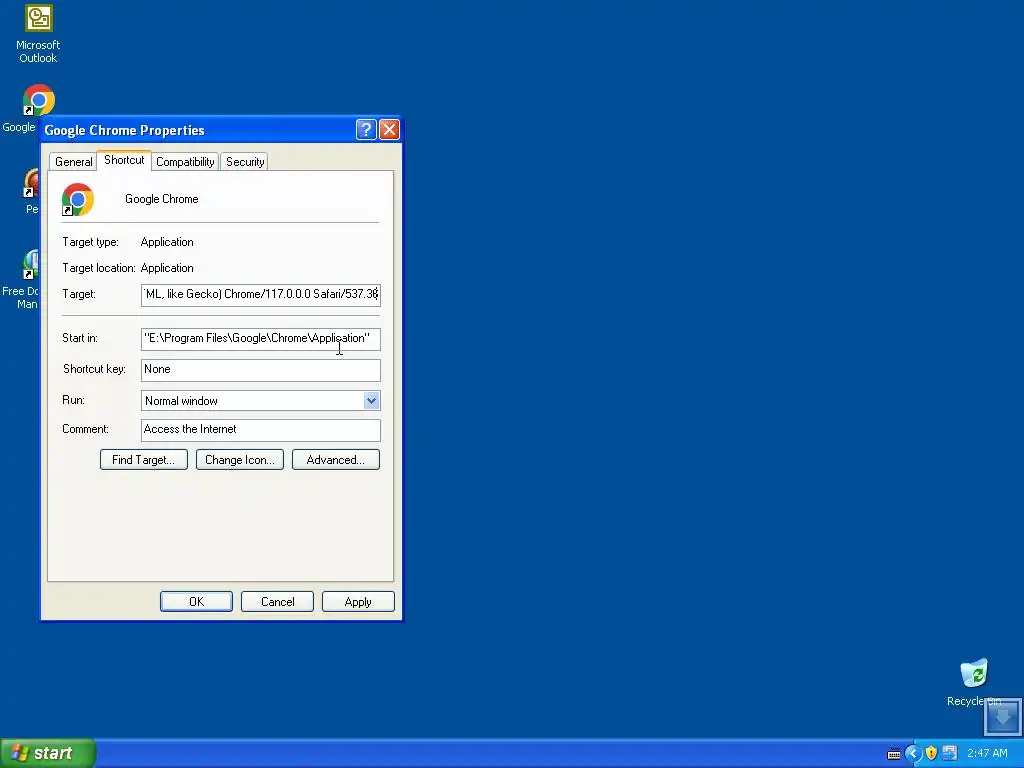Open the Microsoft Outlook desktop icon
This screenshot has height=768, width=1024.
[x=38, y=33]
